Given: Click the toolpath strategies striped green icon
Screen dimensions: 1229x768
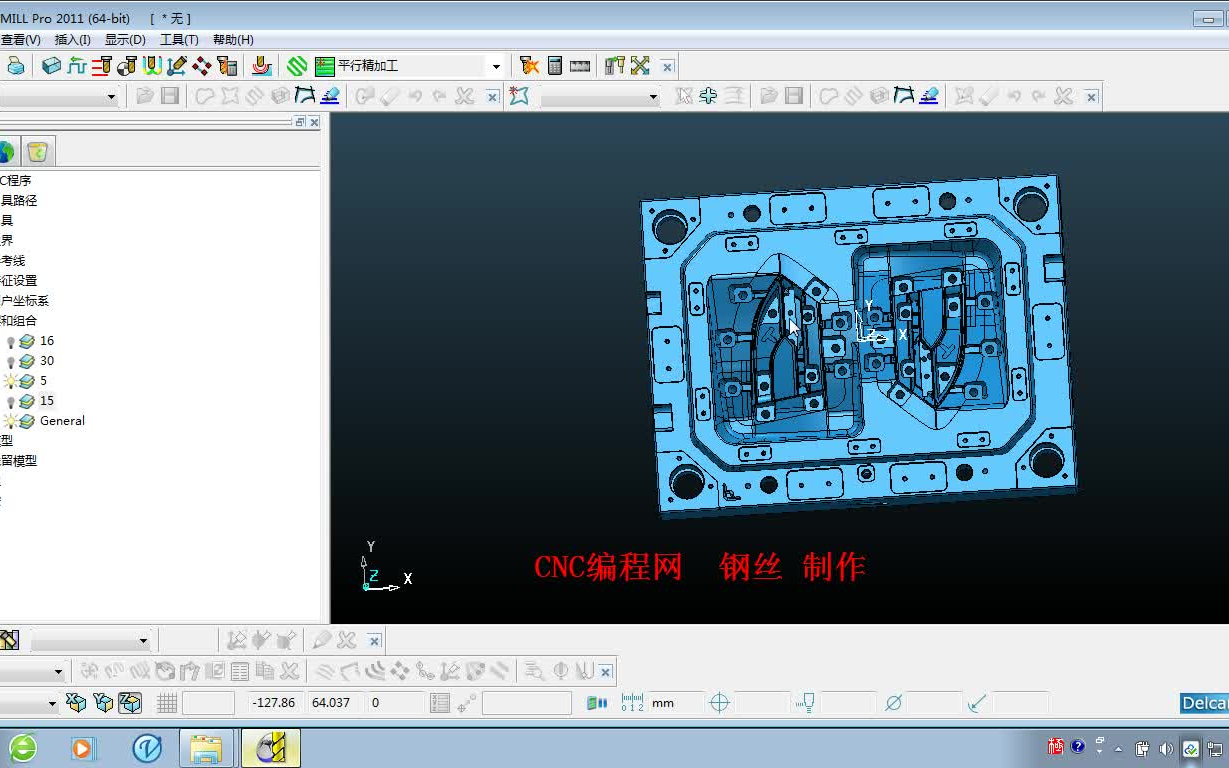Looking at the screenshot, I should click(297, 66).
